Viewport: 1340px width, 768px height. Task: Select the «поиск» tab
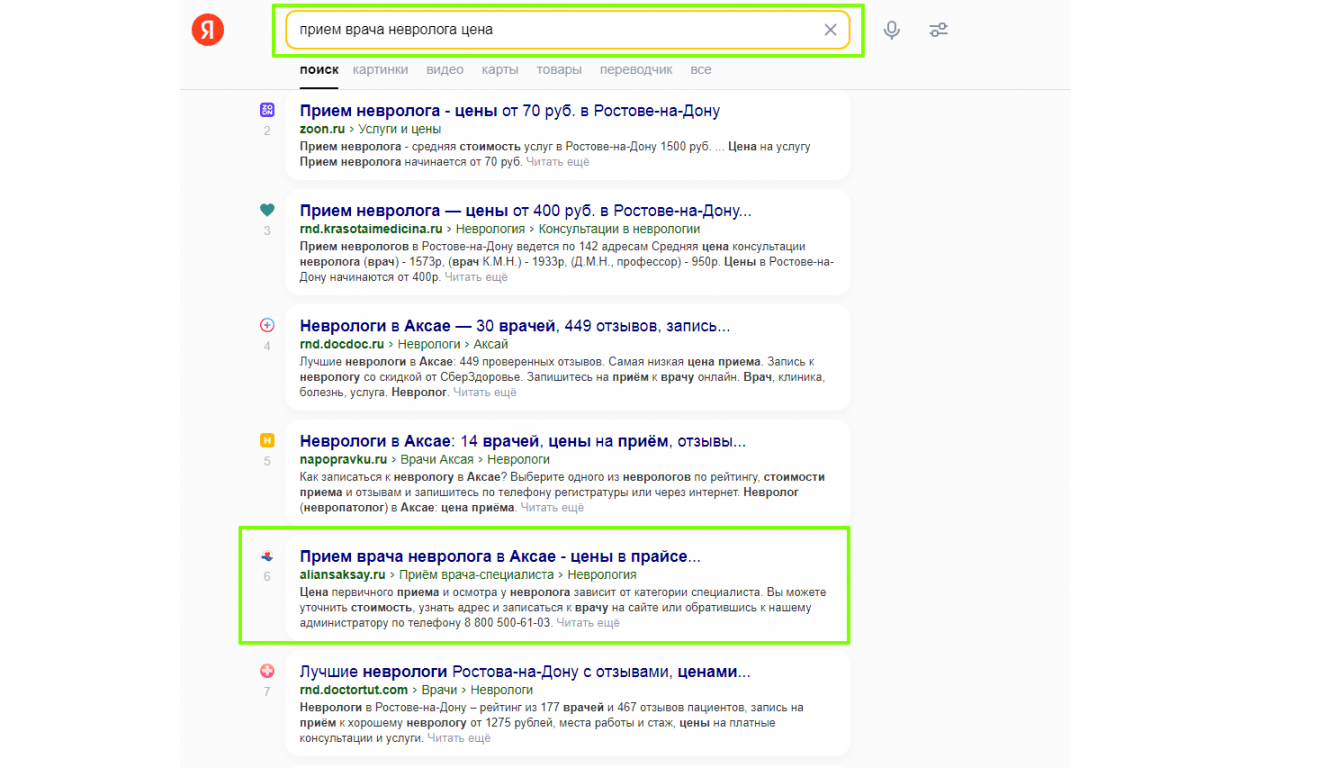tap(319, 70)
